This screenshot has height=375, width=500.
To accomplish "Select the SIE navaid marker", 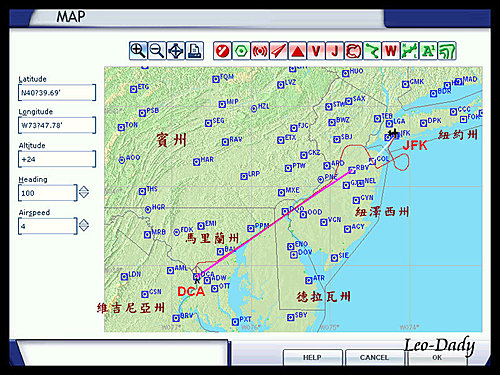I will coord(334,258).
